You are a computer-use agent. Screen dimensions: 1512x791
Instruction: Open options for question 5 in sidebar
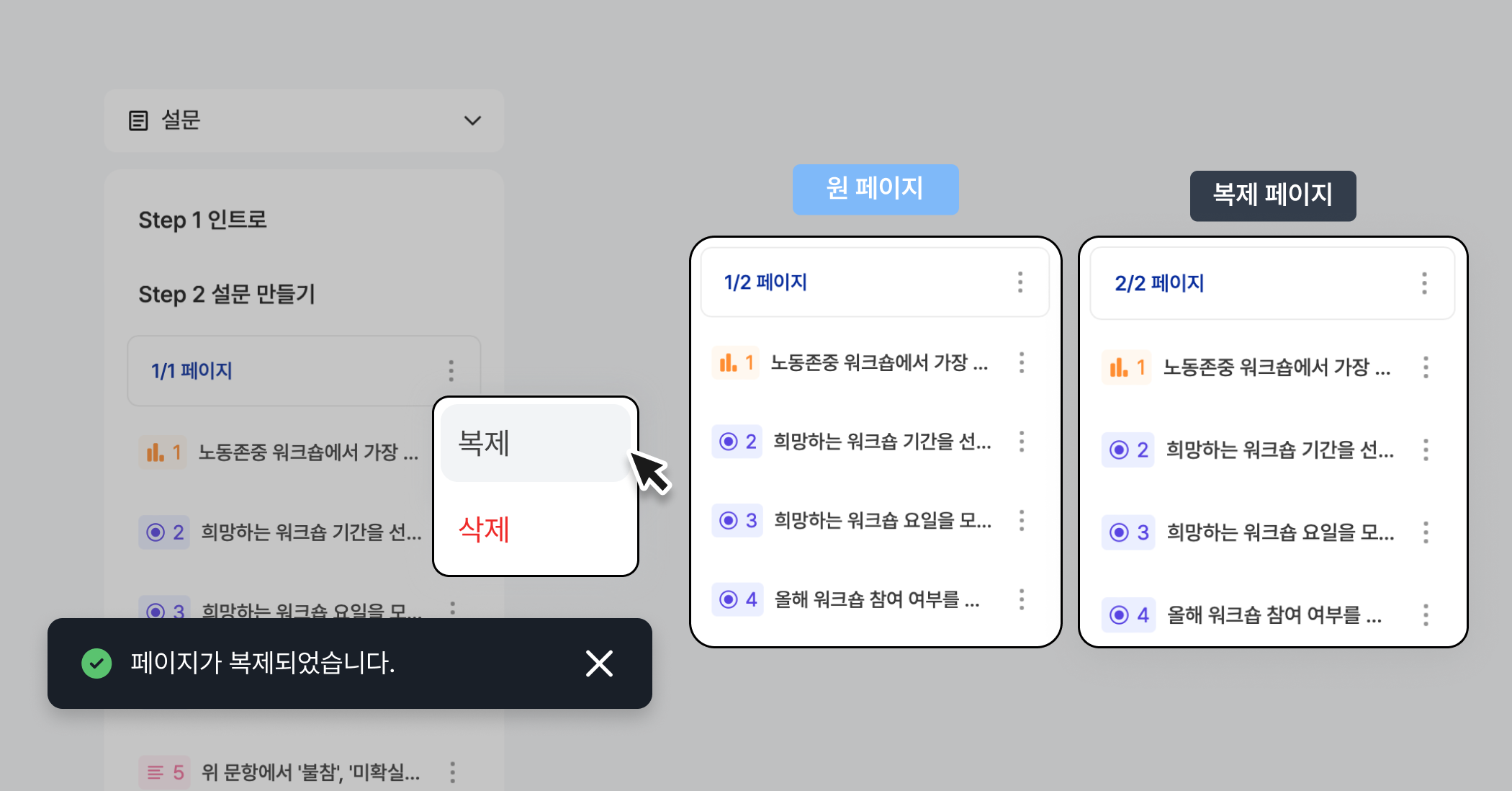452,772
